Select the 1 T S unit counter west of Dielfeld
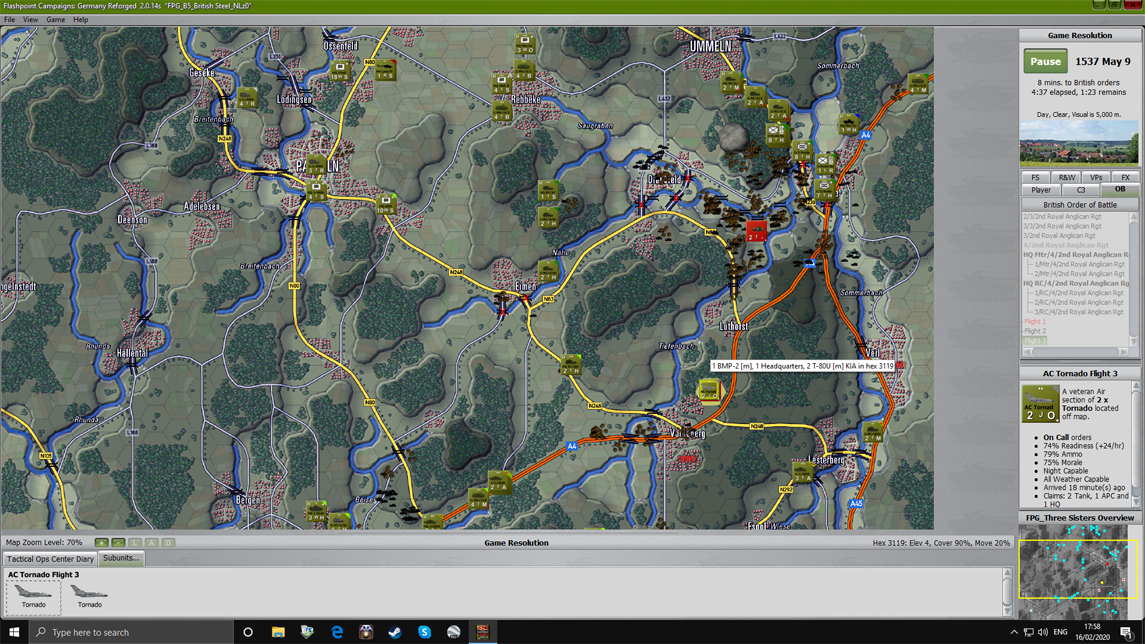The height and width of the screenshot is (644, 1145). coord(548,192)
